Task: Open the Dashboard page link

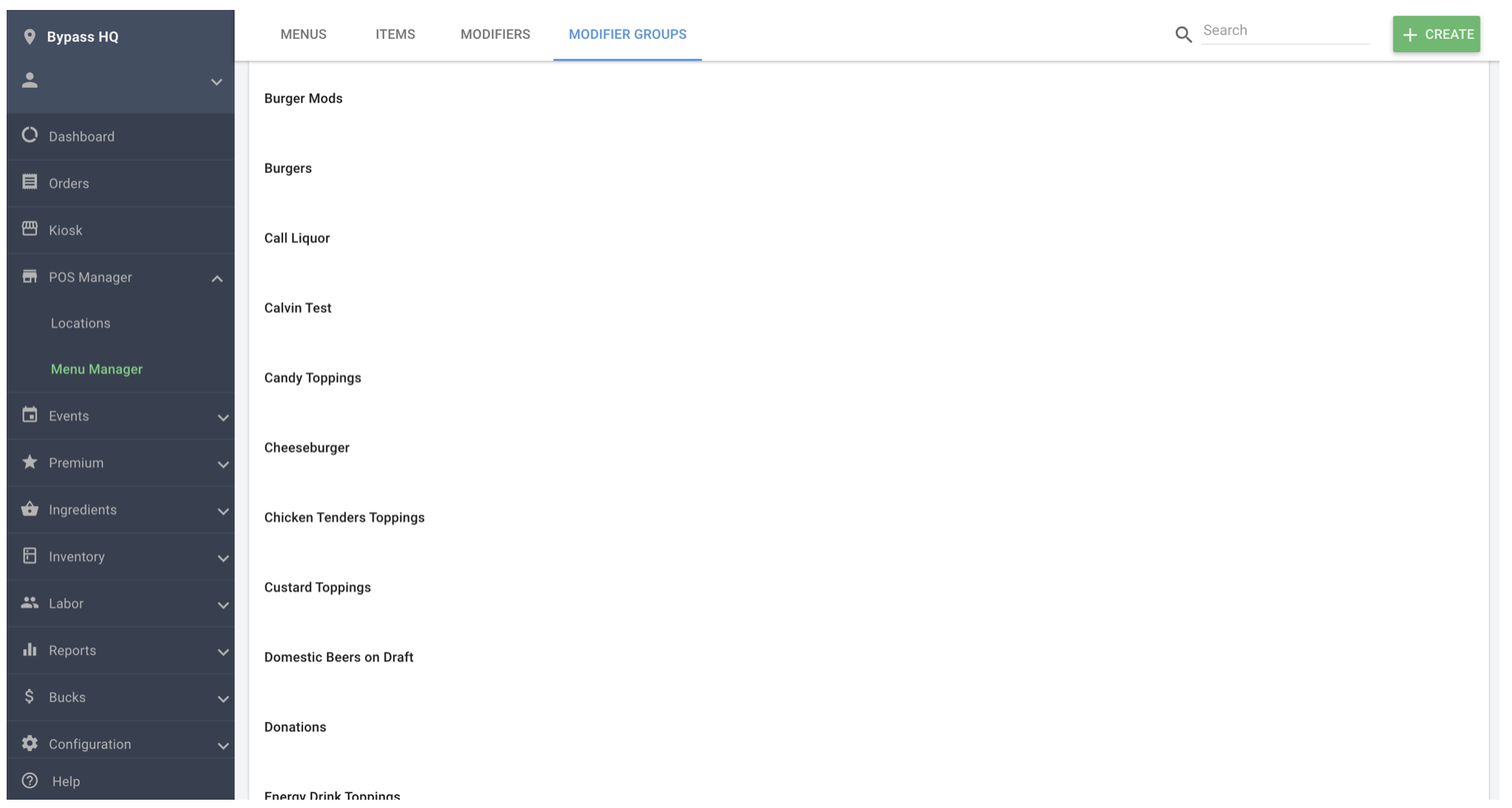Action: 81,137
